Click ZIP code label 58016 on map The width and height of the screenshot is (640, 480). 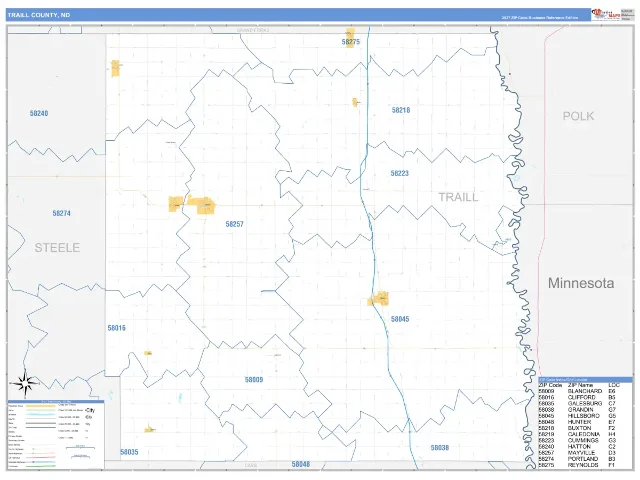[x=117, y=328]
